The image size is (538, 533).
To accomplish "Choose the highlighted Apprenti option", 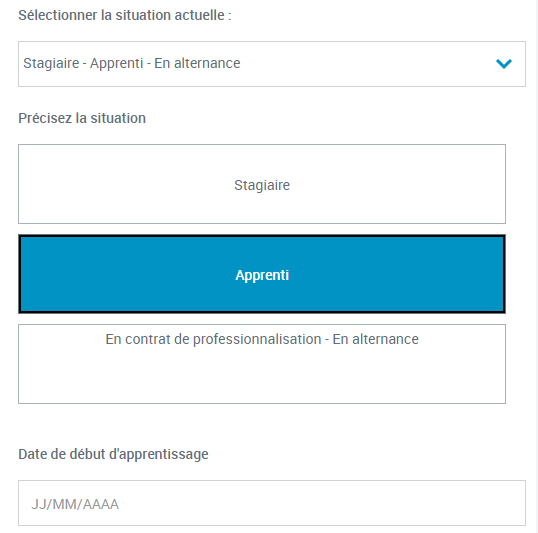I will tap(262, 274).
